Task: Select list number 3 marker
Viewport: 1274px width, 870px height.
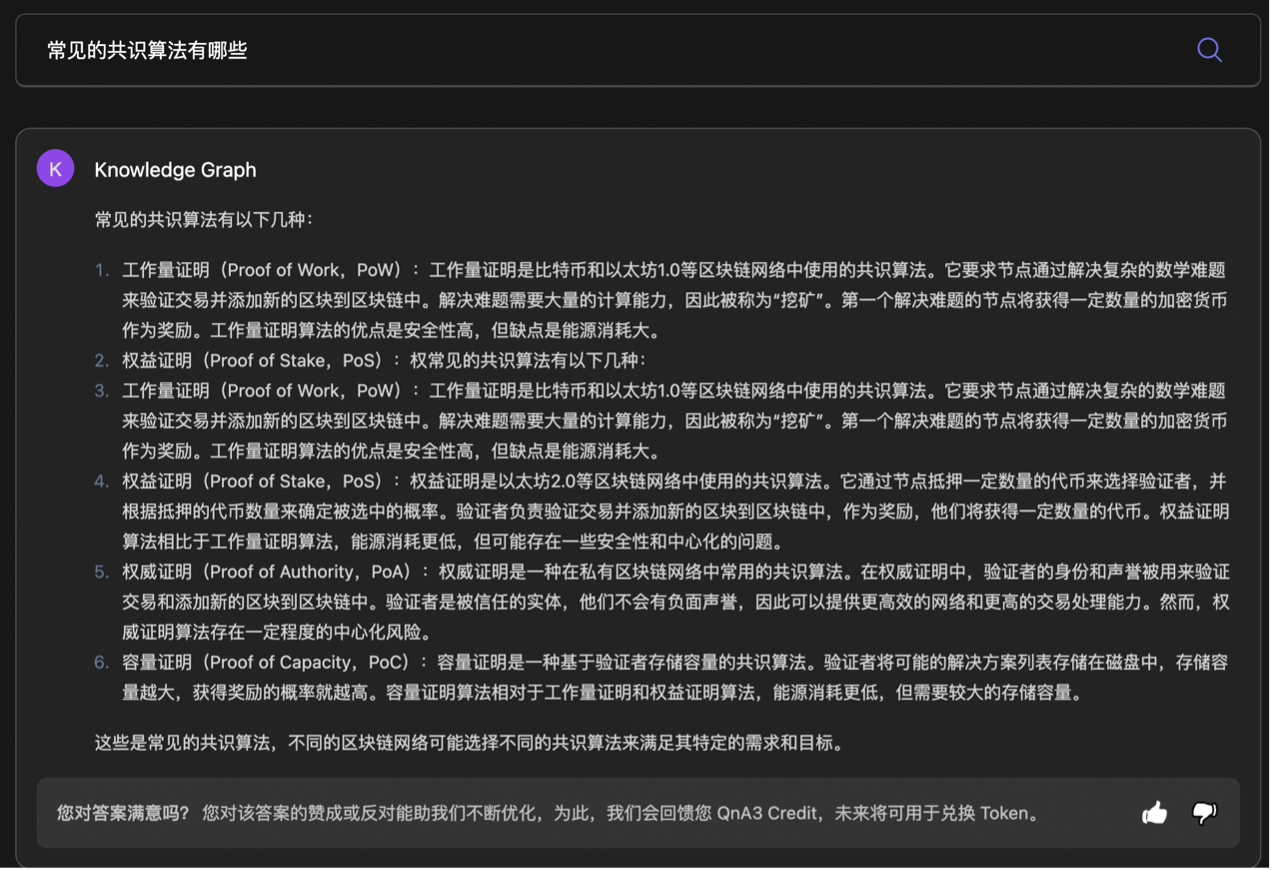Action: click(101, 391)
